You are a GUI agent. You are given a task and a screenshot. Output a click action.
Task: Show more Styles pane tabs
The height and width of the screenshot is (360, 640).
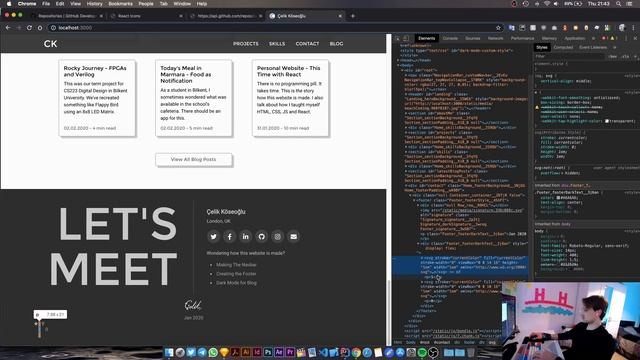615,47
